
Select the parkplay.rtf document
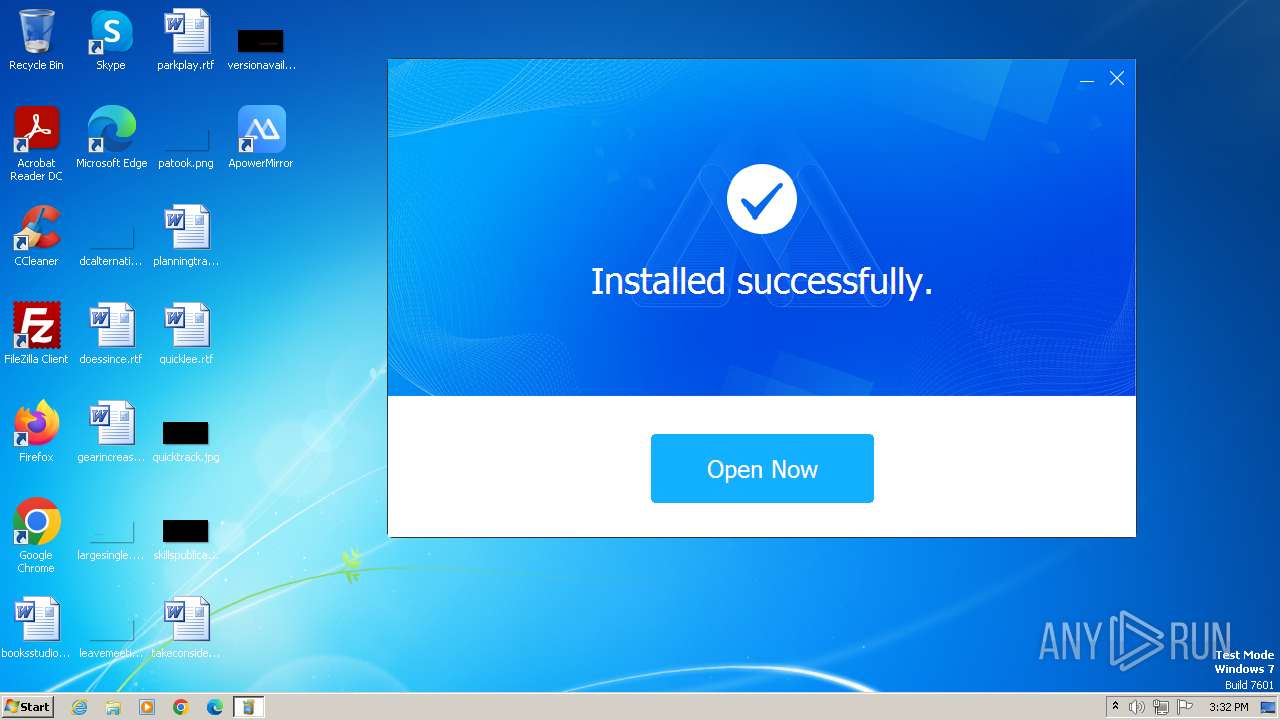(186, 40)
